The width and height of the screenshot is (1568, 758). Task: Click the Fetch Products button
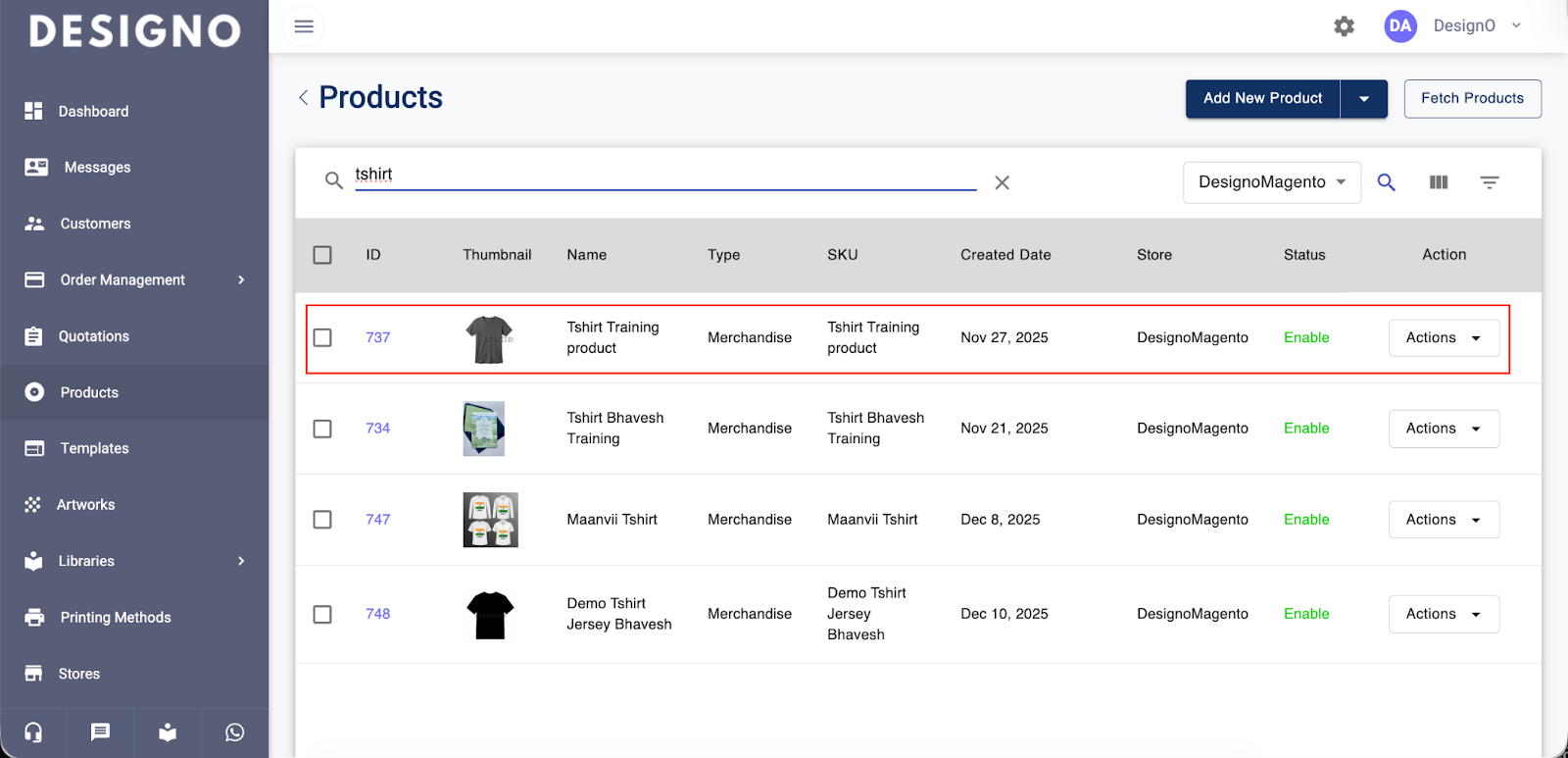point(1472,99)
